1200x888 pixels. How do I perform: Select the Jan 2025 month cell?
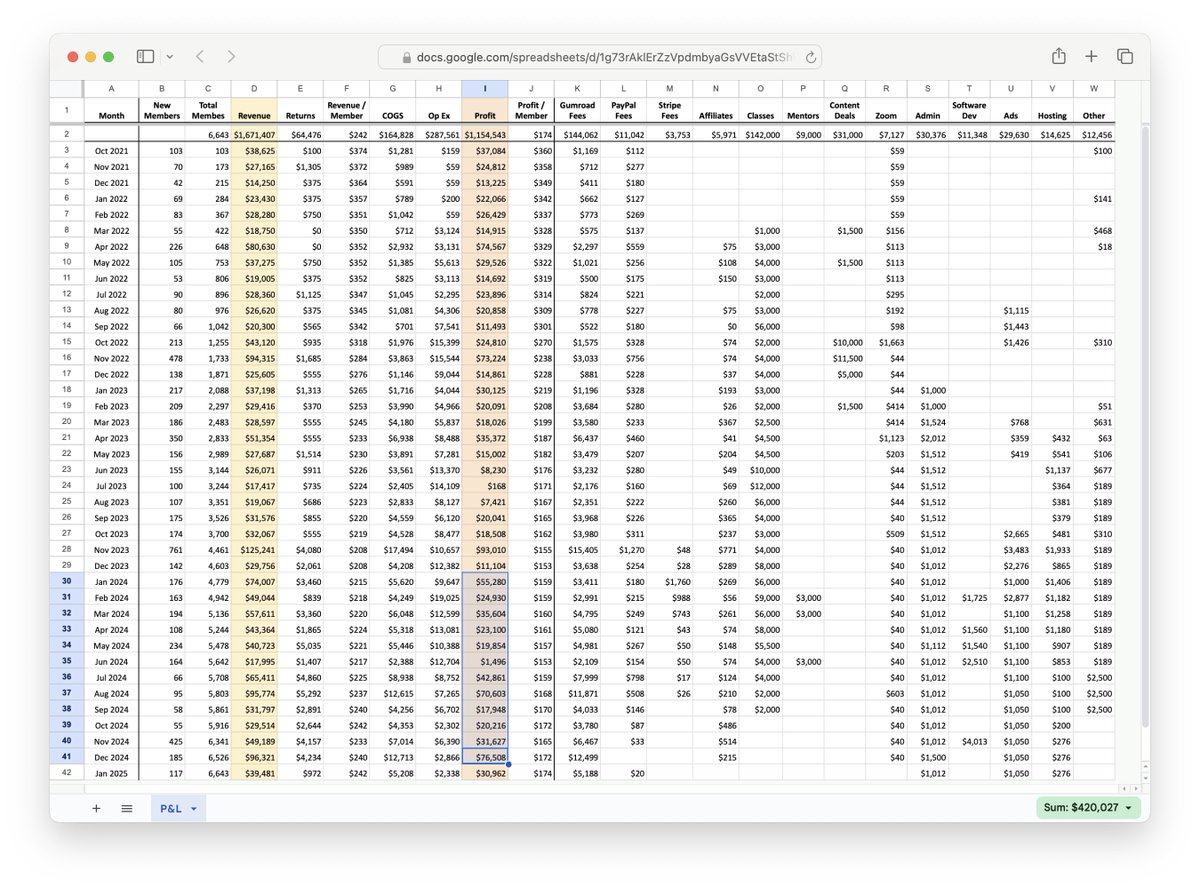tap(112, 773)
